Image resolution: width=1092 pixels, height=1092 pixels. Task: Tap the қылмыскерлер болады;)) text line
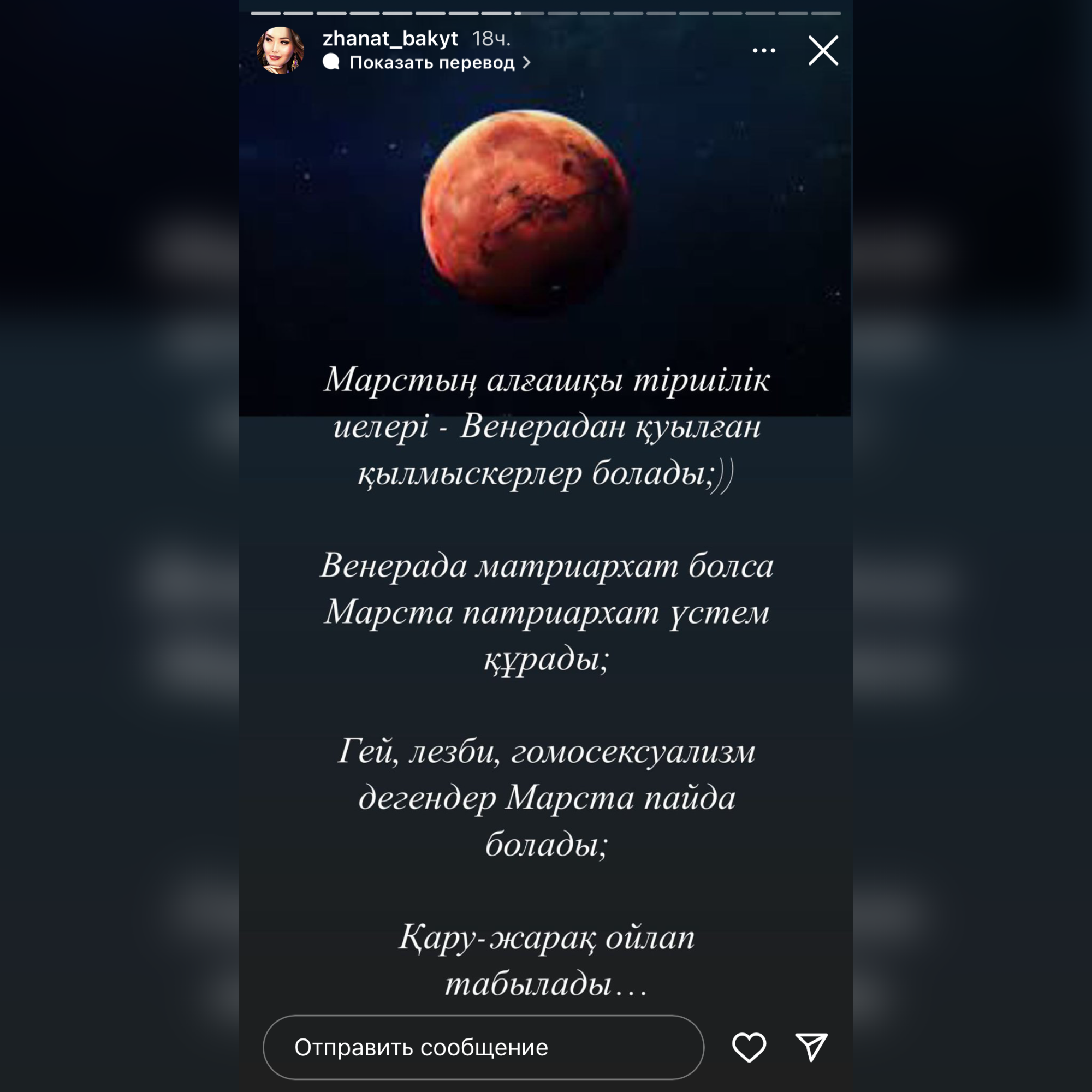pos(546,473)
